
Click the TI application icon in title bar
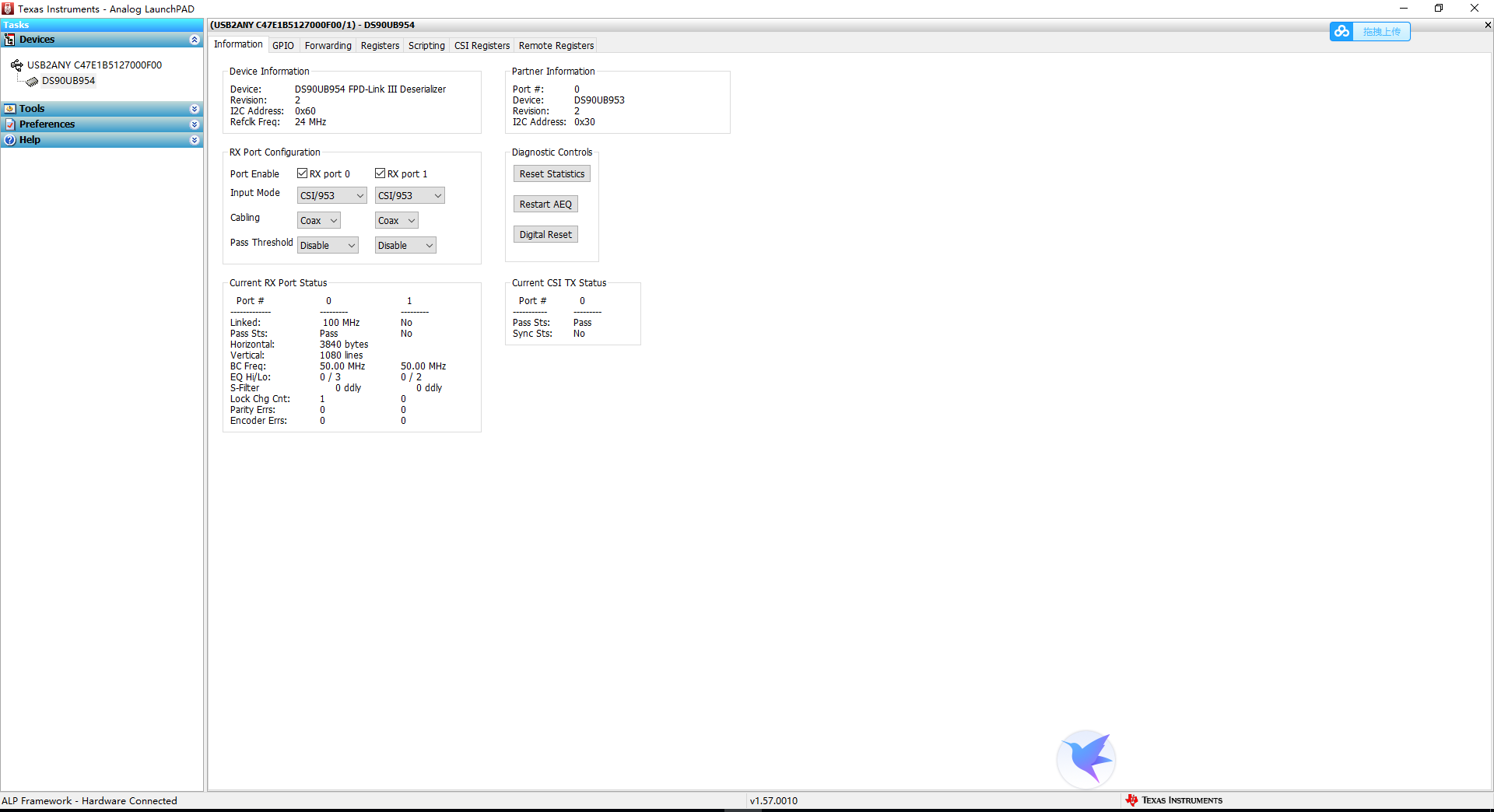(7, 9)
